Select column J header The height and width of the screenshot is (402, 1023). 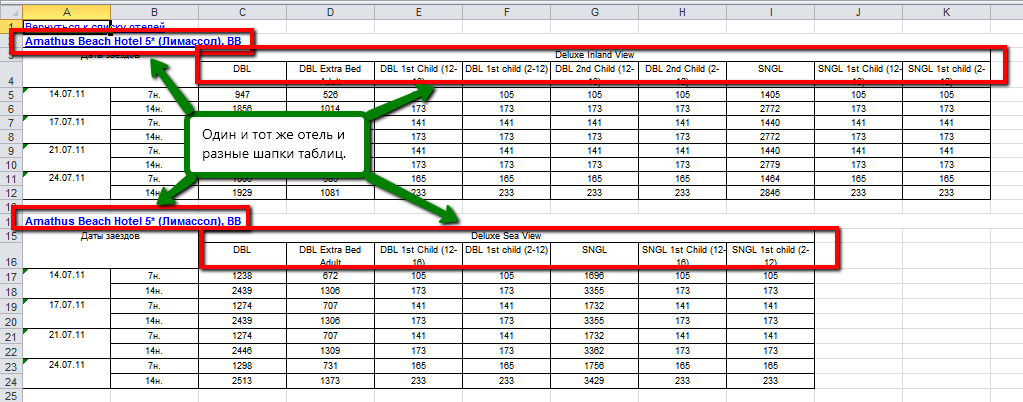[x=859, y=12]
